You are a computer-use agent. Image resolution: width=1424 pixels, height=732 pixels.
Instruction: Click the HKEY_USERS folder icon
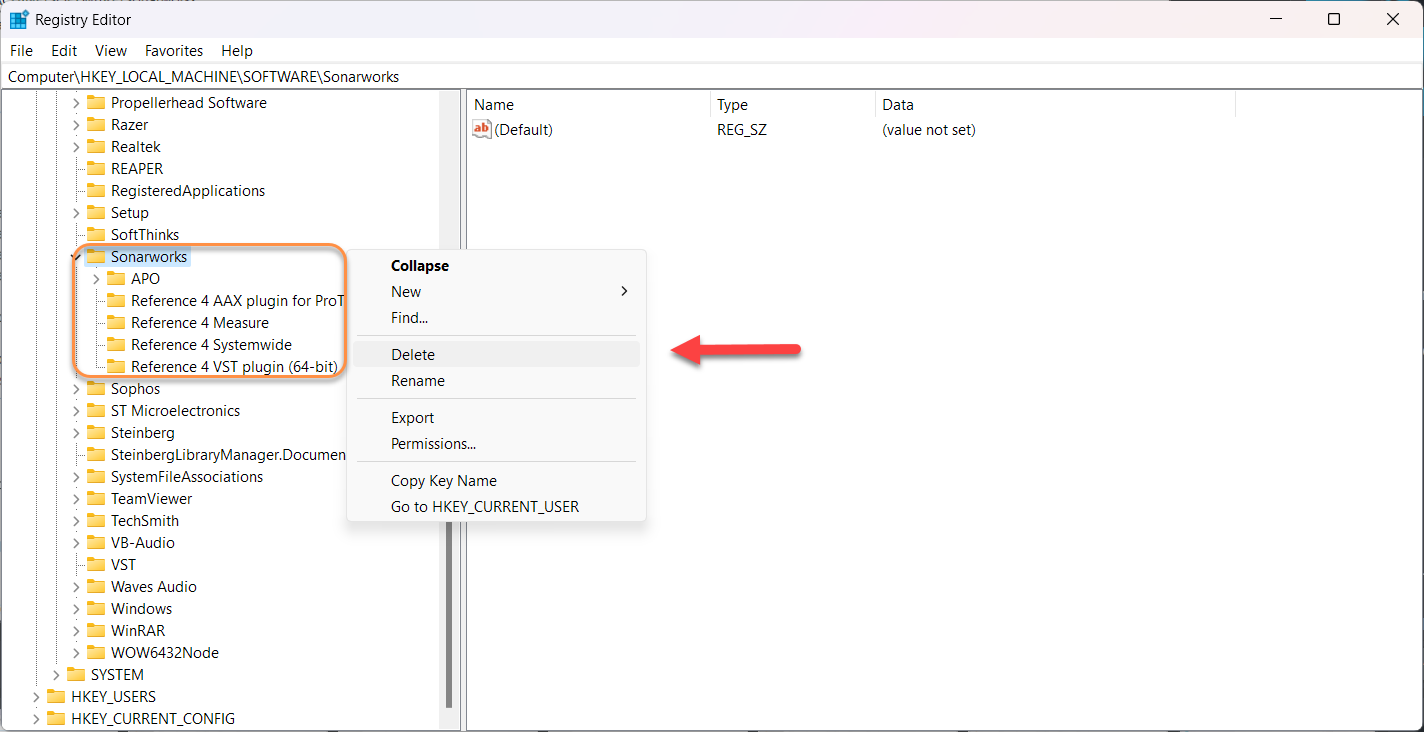pos(56,696)
